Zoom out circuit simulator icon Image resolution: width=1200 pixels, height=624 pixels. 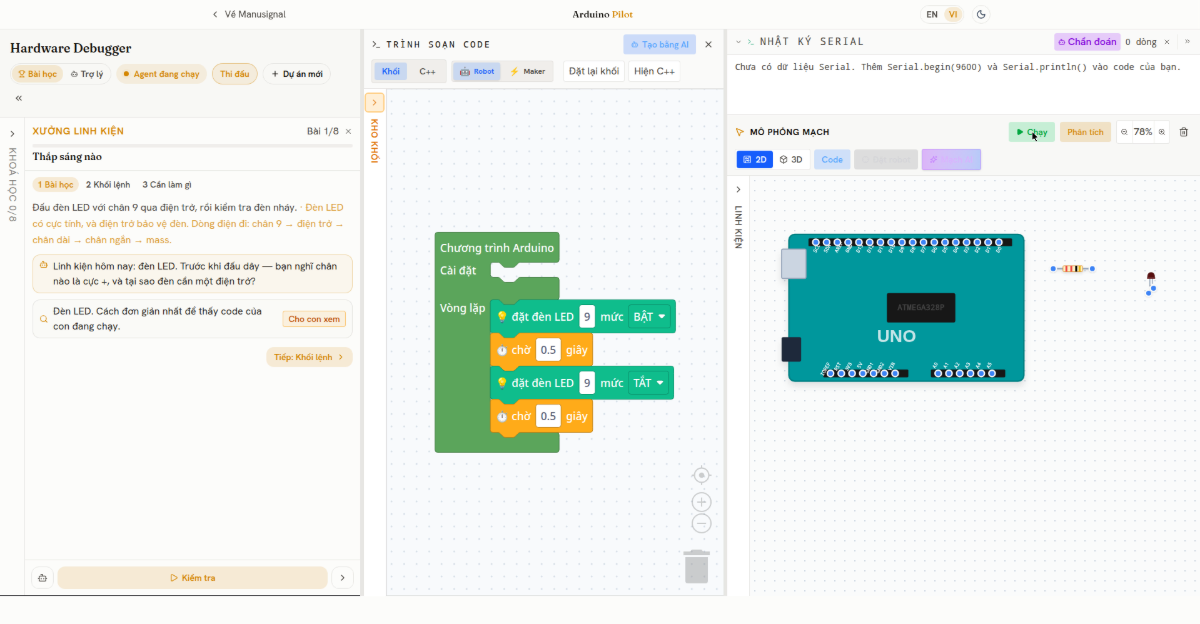pyautogui.click(x=1125, y=132)
